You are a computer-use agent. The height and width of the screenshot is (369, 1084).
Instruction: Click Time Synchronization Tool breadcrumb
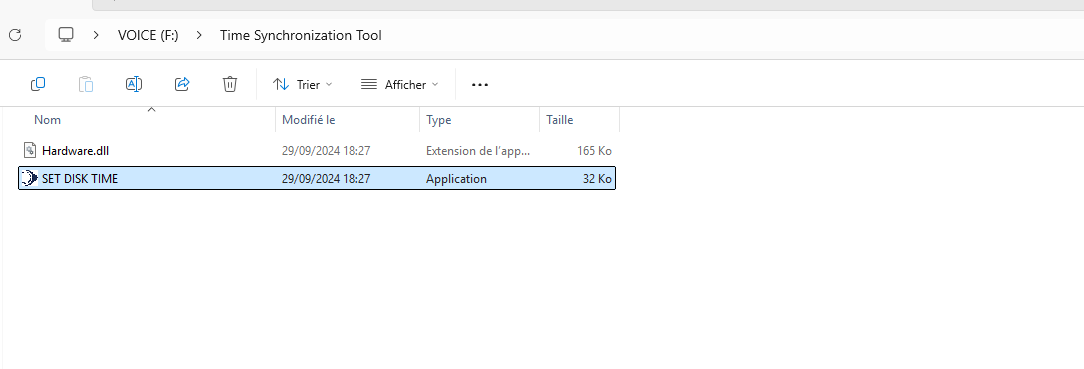301,35
